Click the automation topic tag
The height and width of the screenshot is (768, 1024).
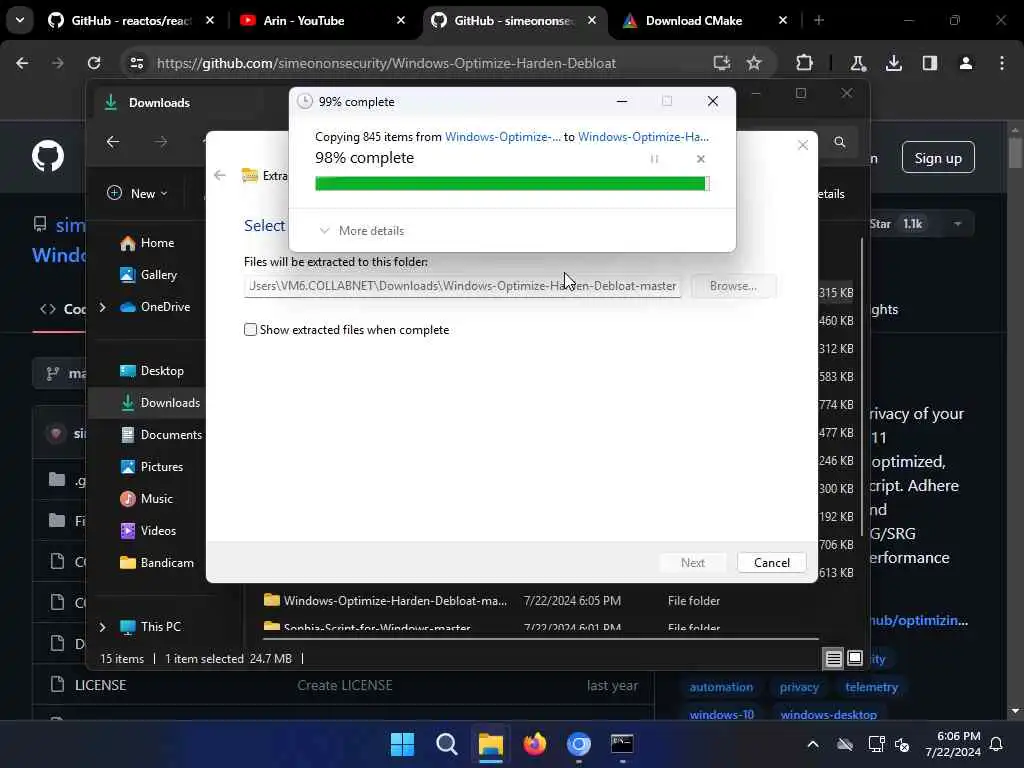click(721, 687)
